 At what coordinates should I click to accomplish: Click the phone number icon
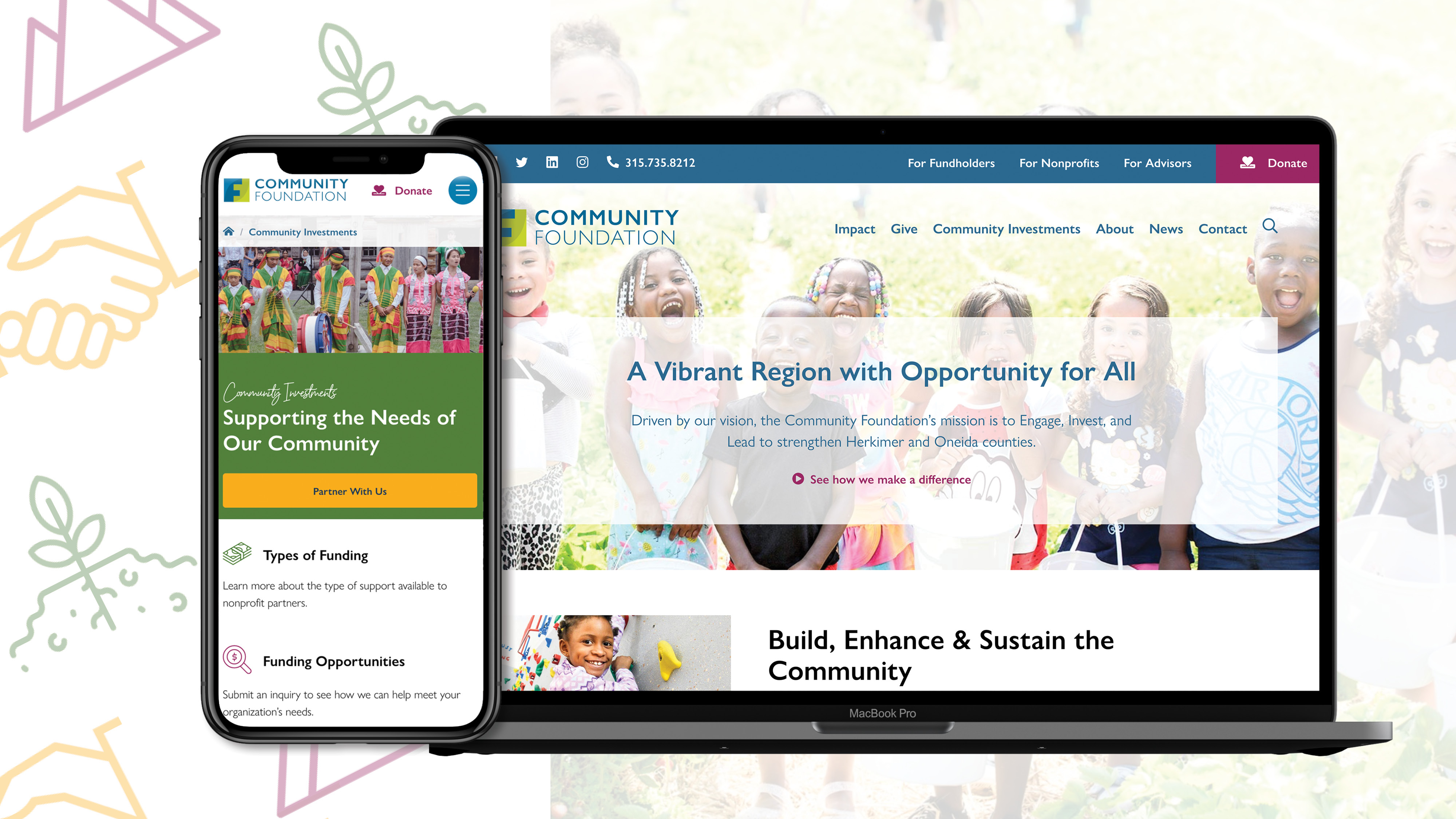tap(611, 162)
